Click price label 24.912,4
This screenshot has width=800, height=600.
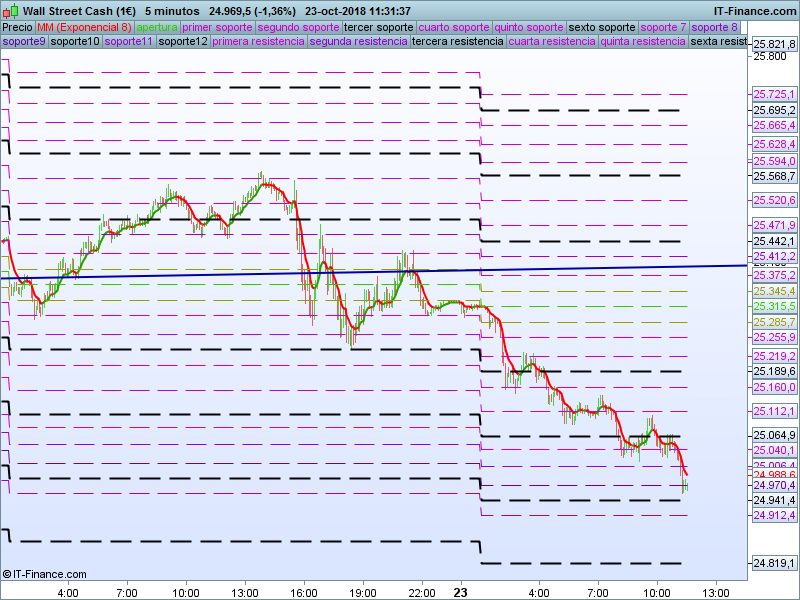[x=774, y=515]
